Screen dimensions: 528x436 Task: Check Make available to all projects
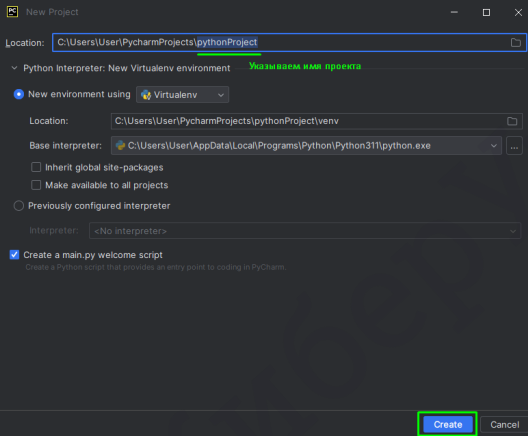pos(36,185)
